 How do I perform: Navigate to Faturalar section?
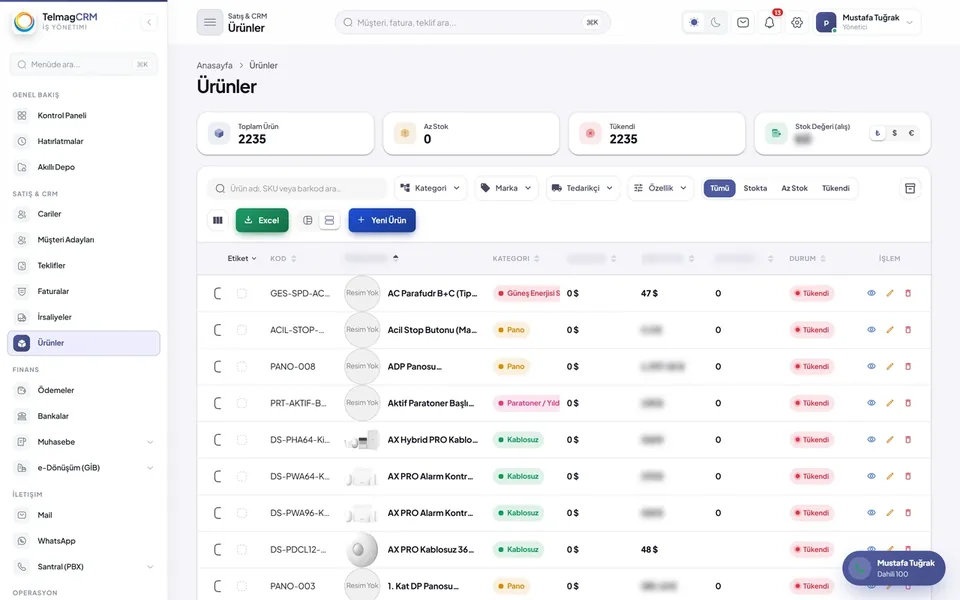[84, 291]
